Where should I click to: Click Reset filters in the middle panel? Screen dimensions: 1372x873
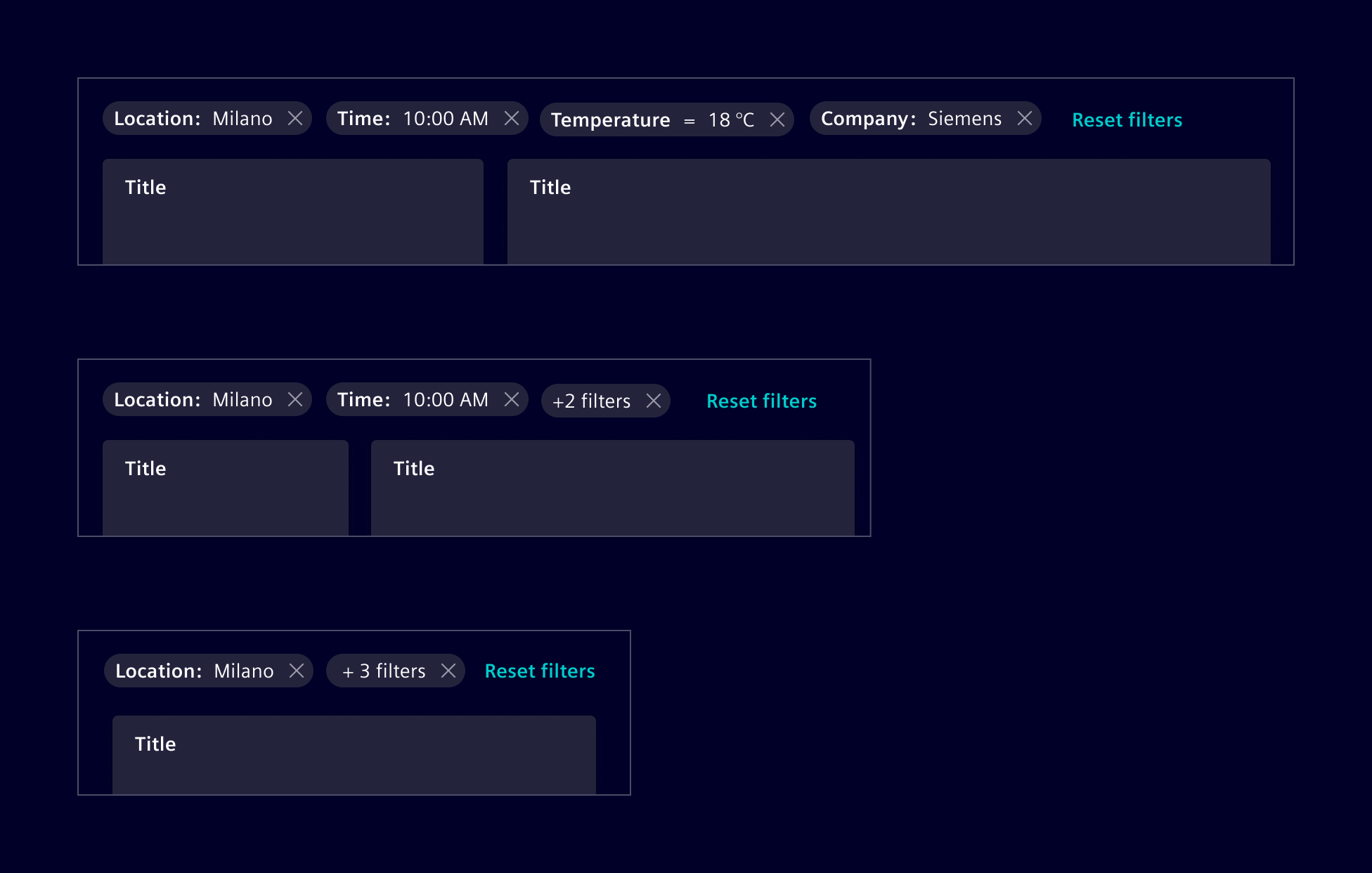pos(761,401)
